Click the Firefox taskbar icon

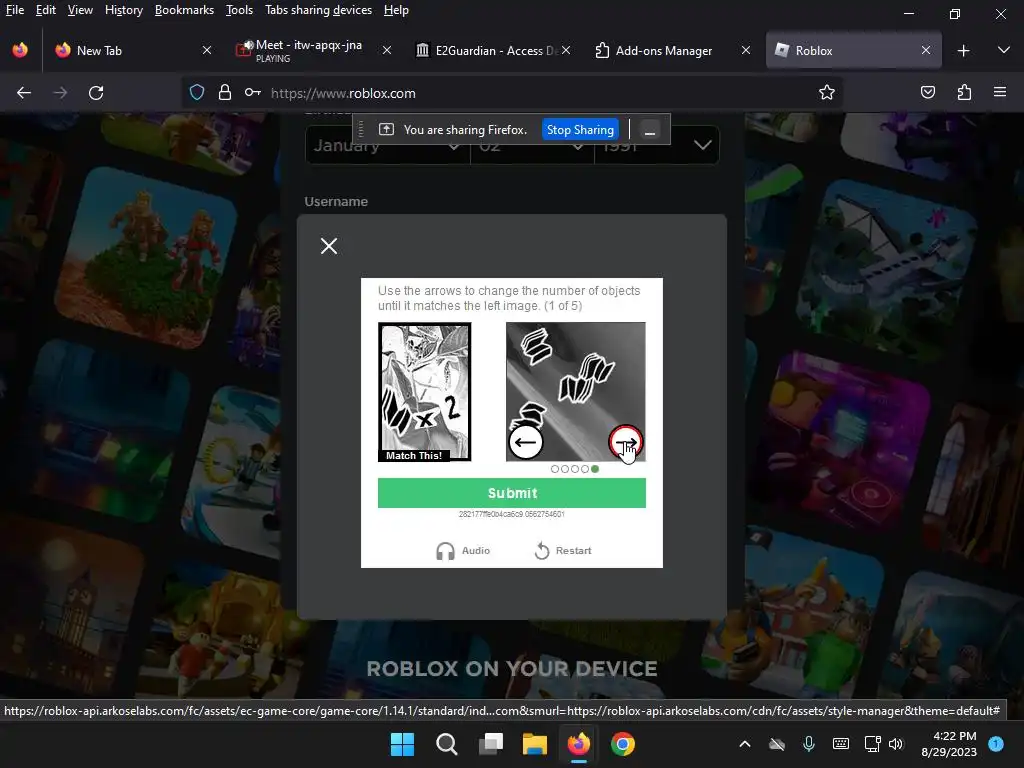pos(579,744)
